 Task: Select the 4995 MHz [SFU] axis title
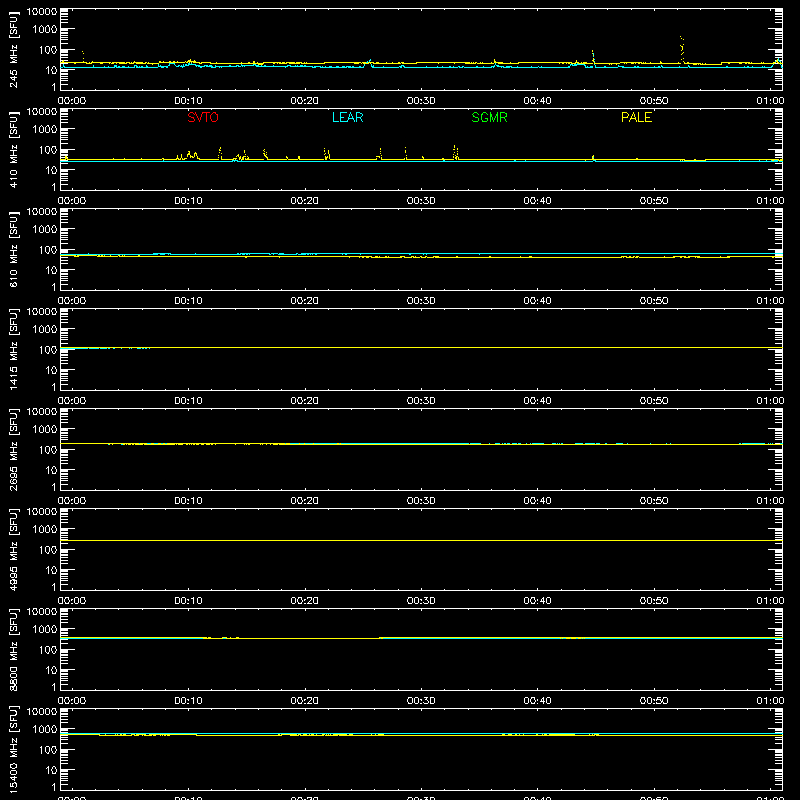pos(13,549)
